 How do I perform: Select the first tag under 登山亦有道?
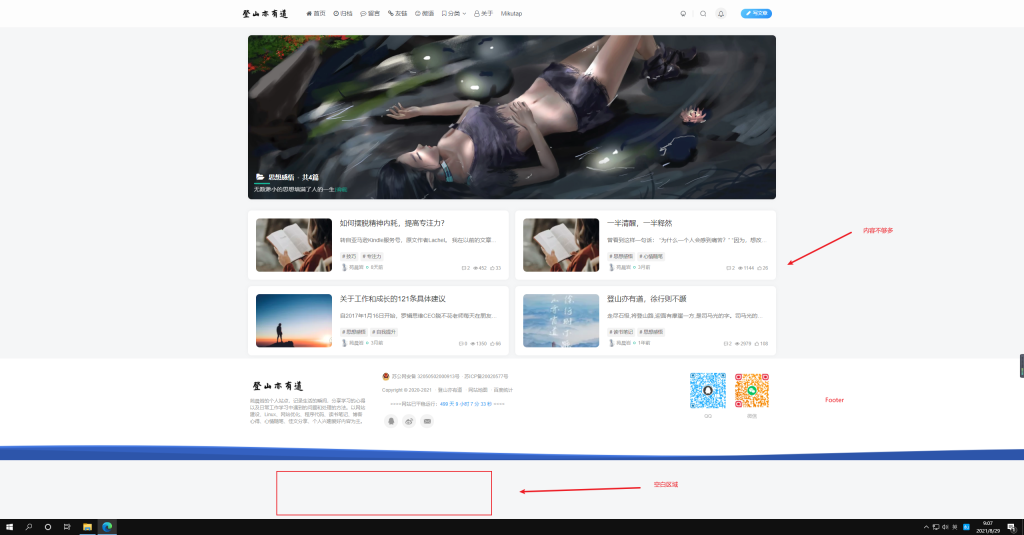(x=621, y=332)
